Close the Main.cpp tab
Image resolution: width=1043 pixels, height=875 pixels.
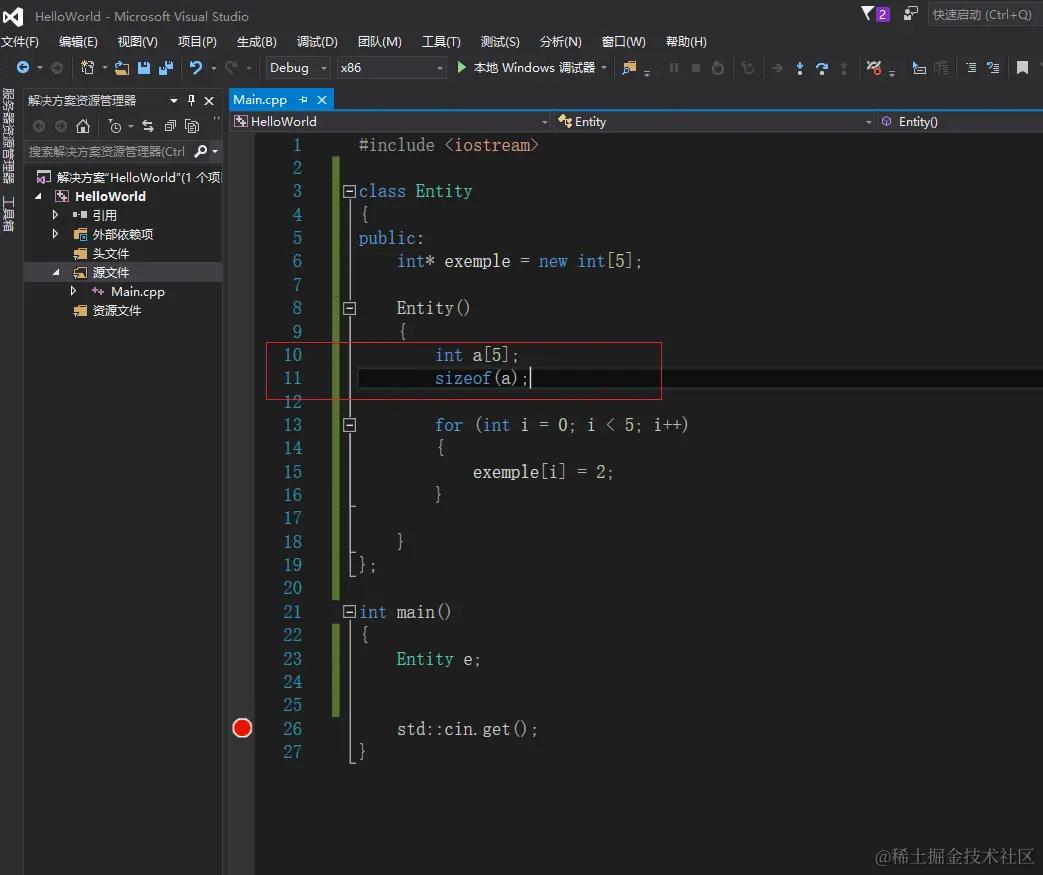point(322,100)
